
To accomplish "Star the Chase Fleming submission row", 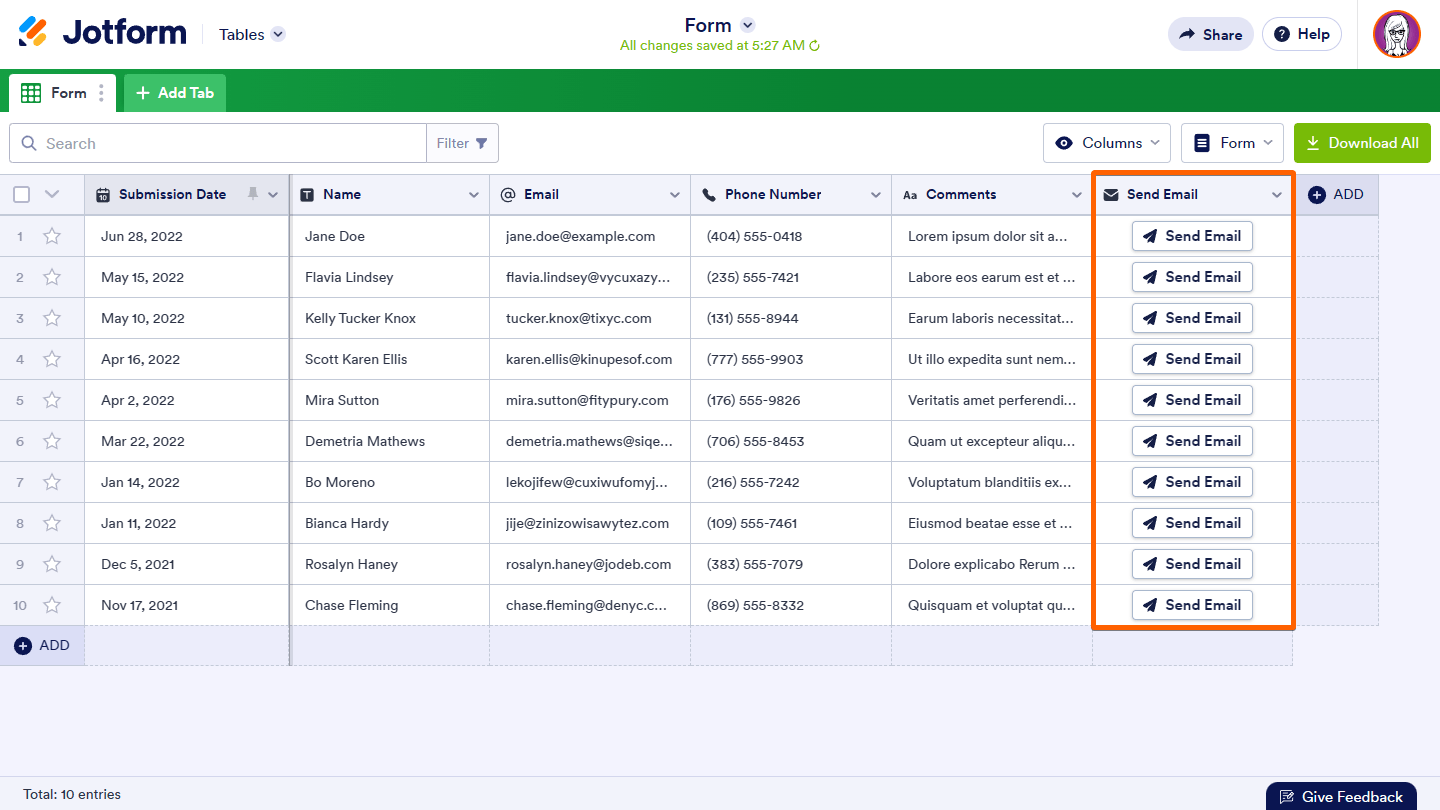I will coord(52,604).
